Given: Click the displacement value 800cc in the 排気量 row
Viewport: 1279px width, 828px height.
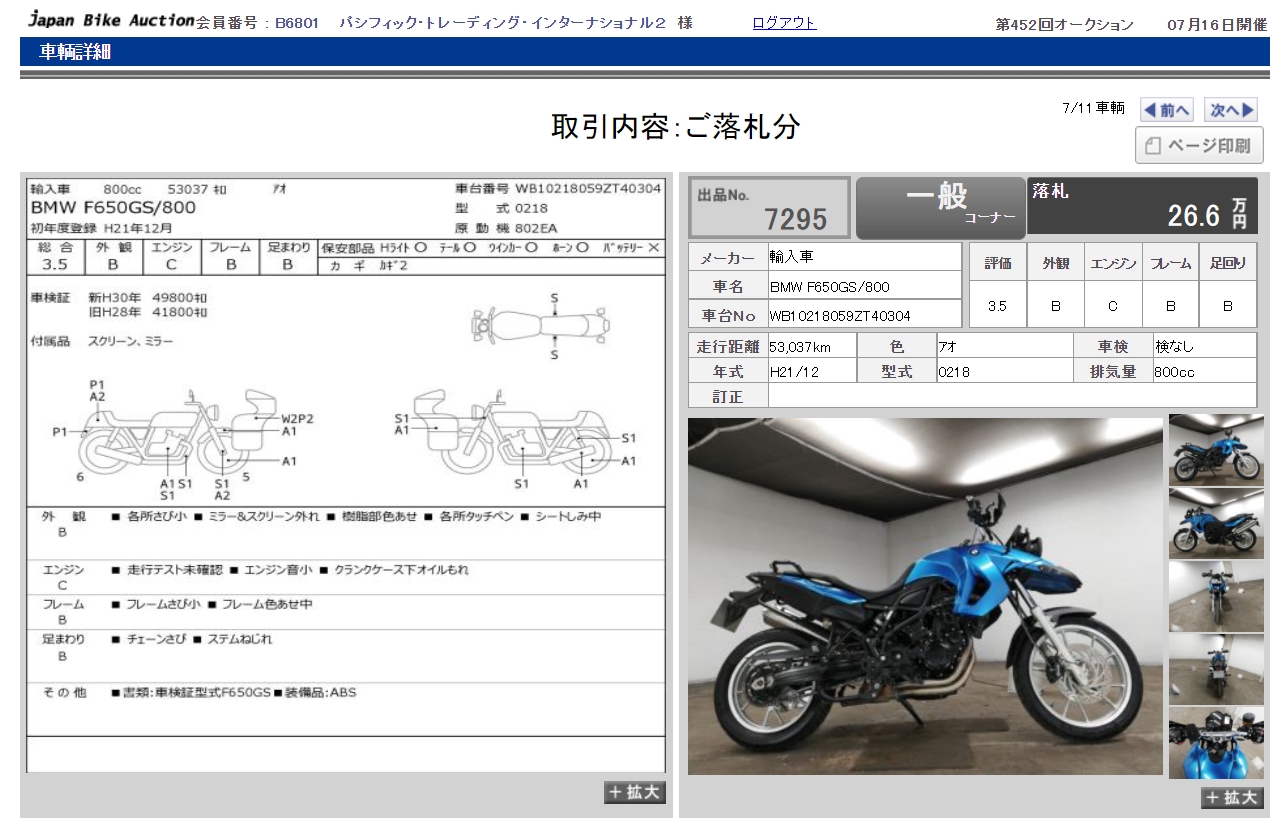Looking at the screenshot, I should coord(1175,372).
